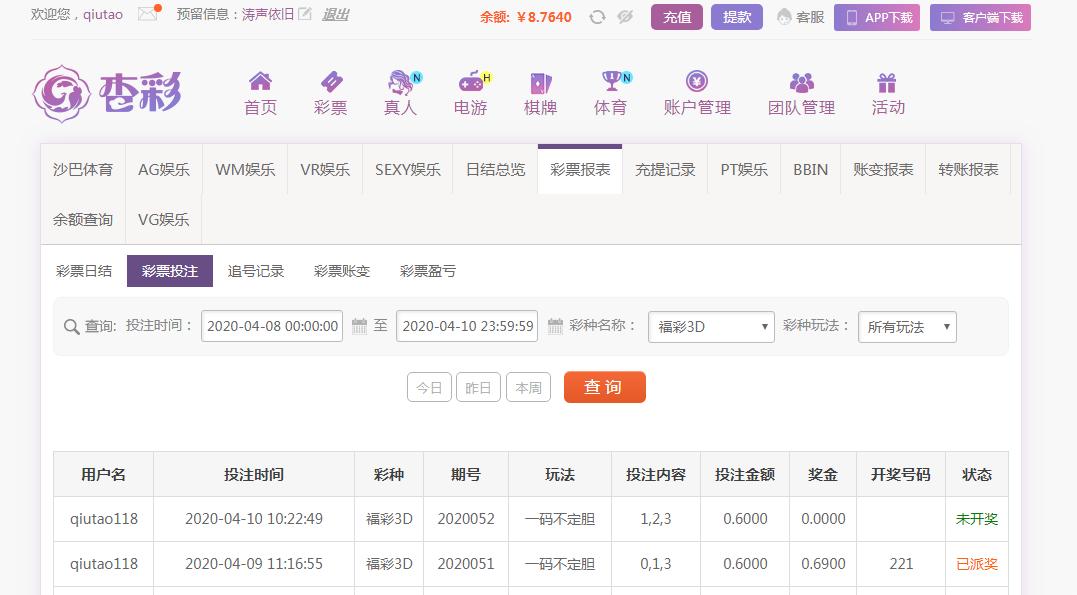Toggle balance visibility eye icon
This screenshot has height=595, width=1077.
click(626, 17)
